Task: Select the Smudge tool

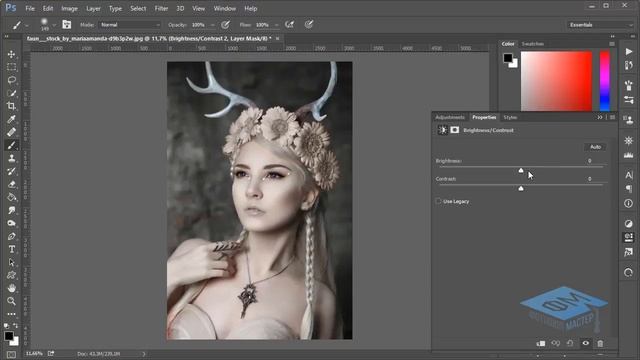Action: (x=11, y=211)
